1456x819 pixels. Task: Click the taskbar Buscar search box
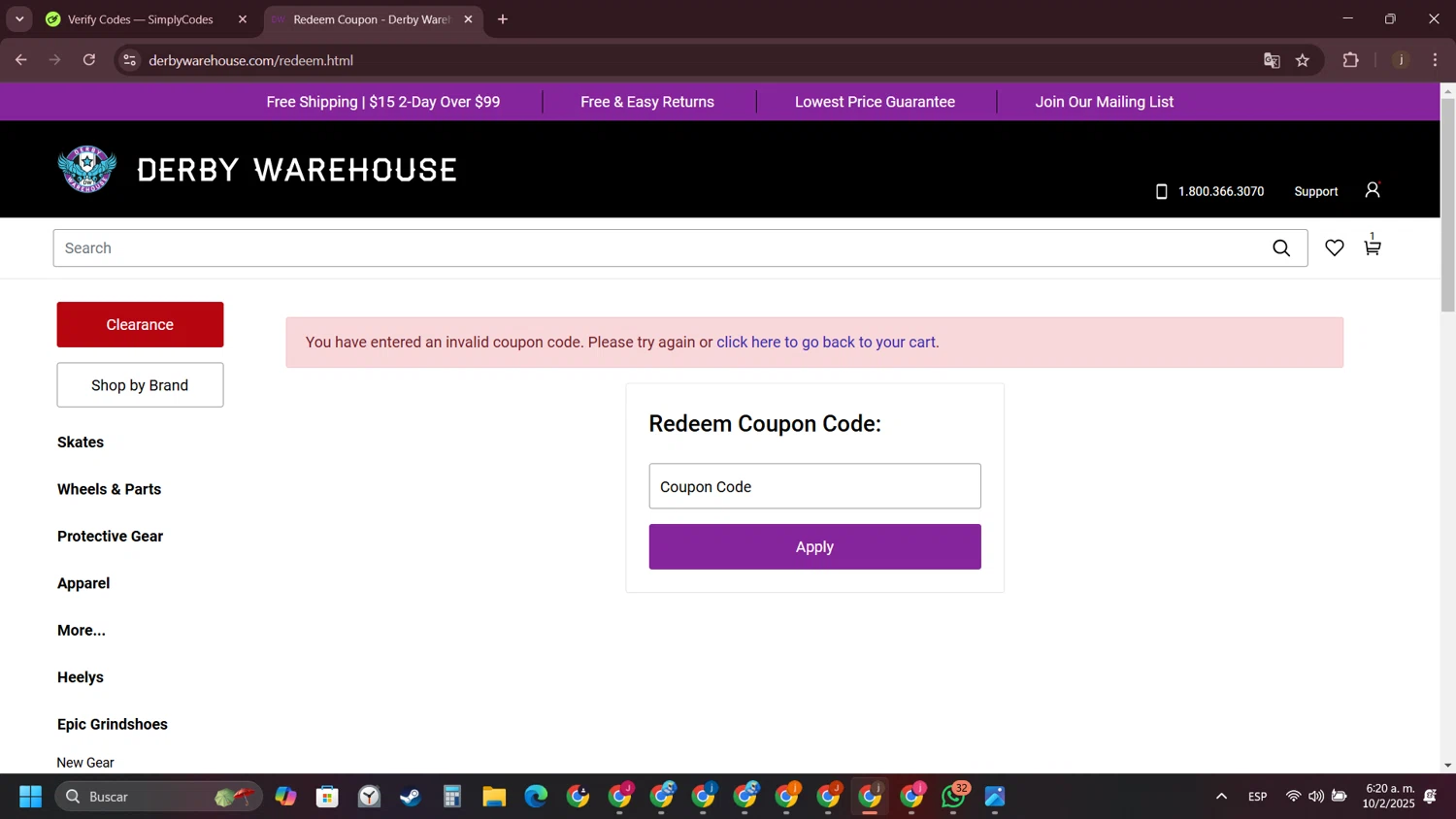(x=158, y=797)
